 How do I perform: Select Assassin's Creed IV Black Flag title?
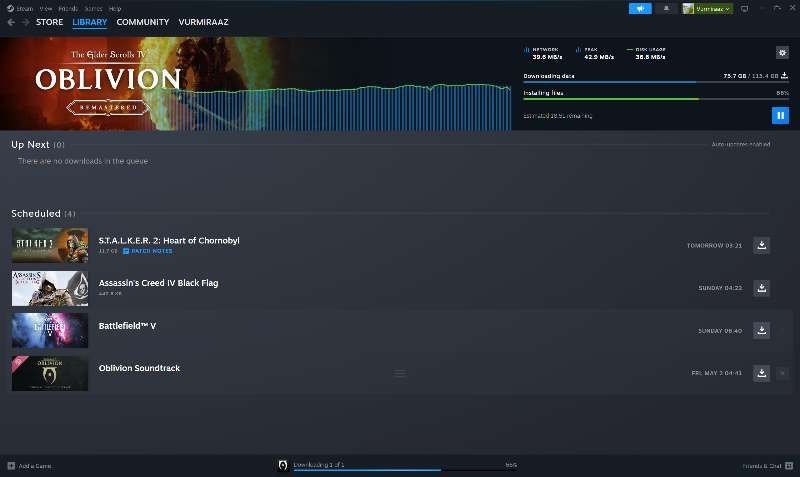158,283
